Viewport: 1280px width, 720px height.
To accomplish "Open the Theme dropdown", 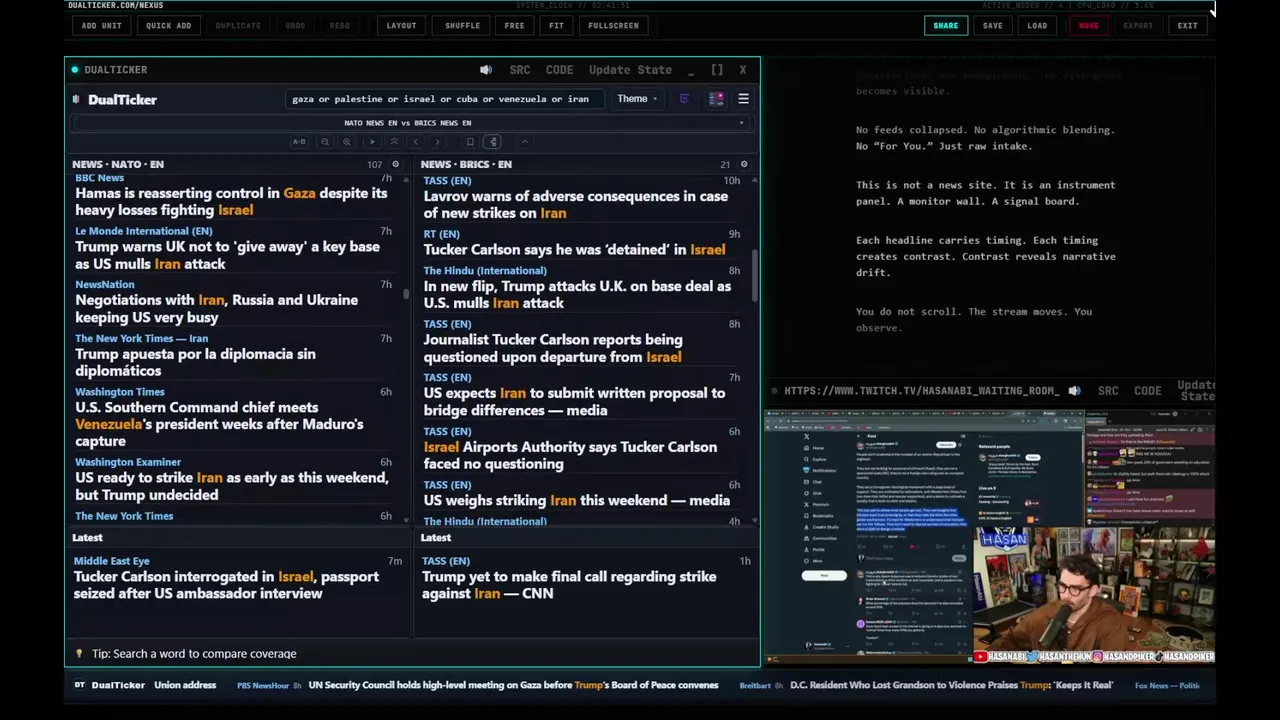I will 637,99.
